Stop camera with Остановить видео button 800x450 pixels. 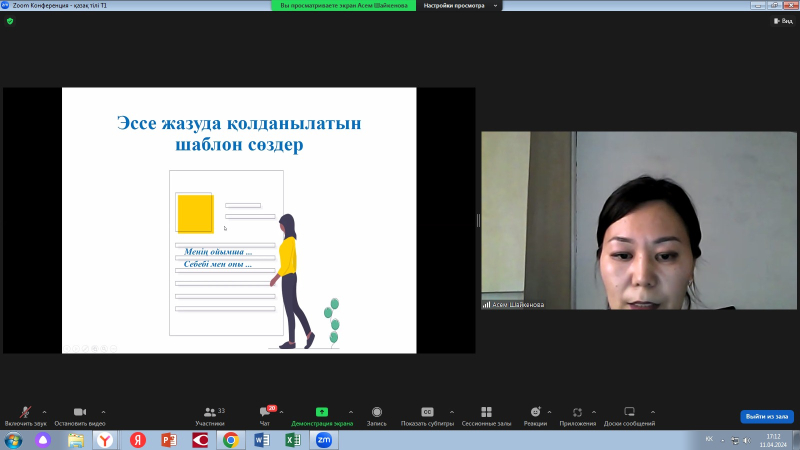click(79, 414)
